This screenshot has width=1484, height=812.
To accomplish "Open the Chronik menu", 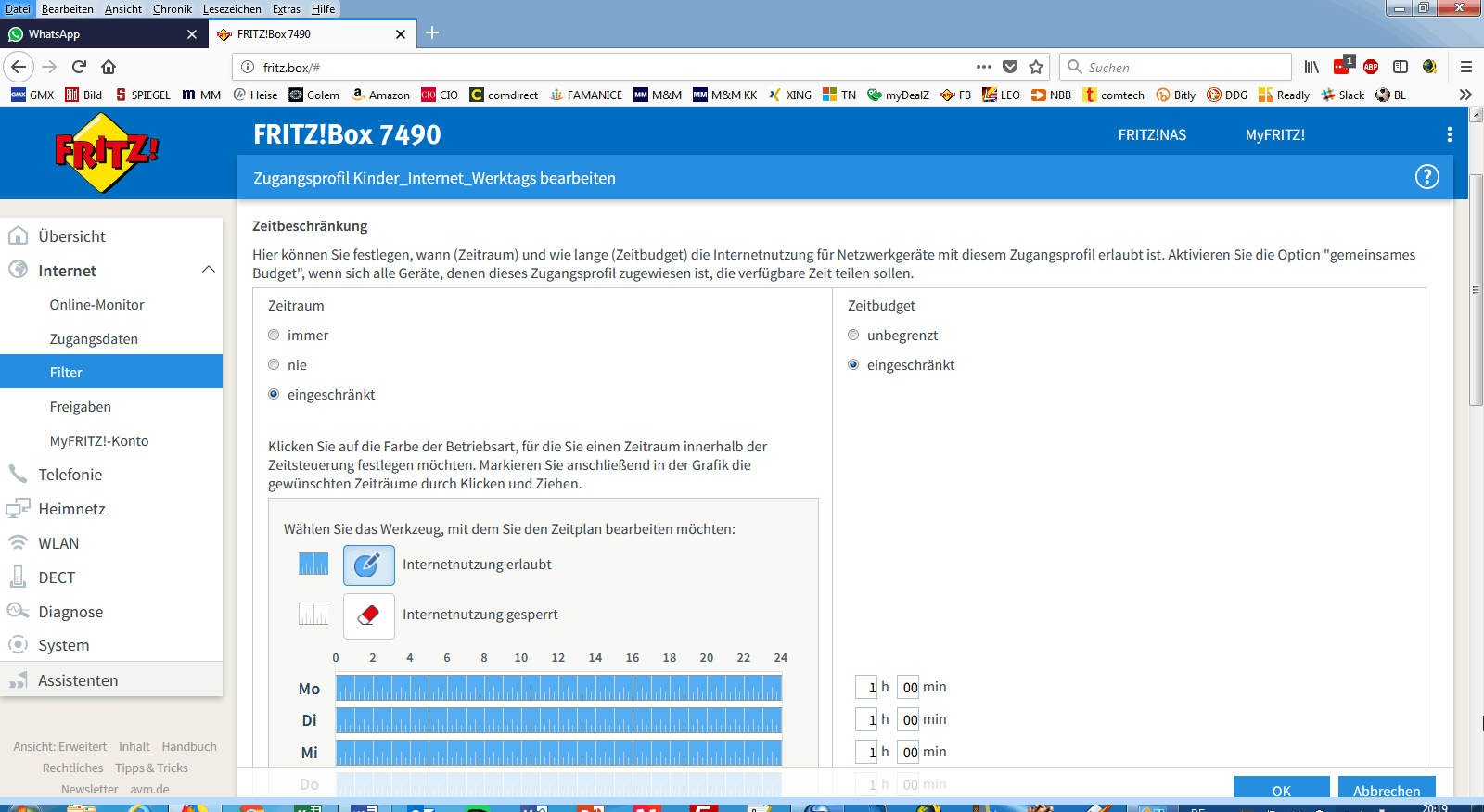I will point(173,8).
